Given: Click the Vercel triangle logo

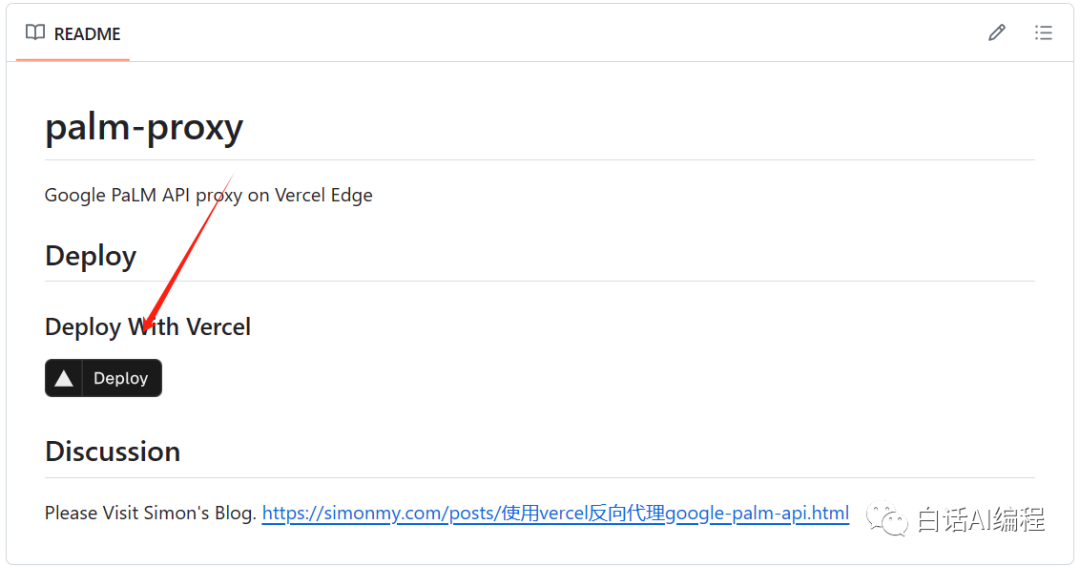Looking at the screenshot, I should click(64, 378).
